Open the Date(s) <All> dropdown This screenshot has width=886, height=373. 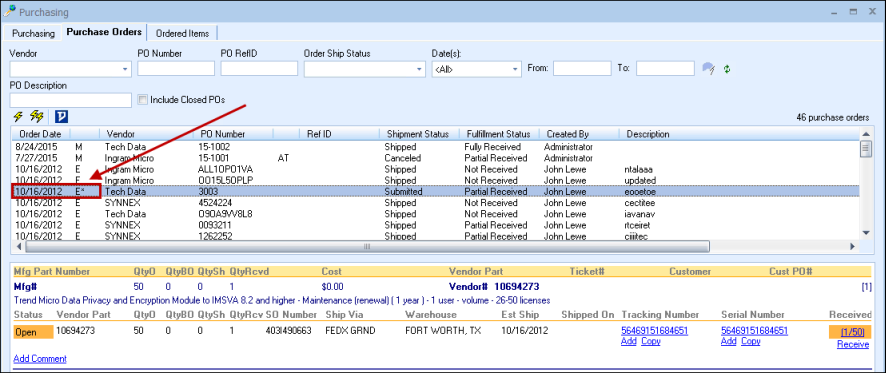pos(515,69)
